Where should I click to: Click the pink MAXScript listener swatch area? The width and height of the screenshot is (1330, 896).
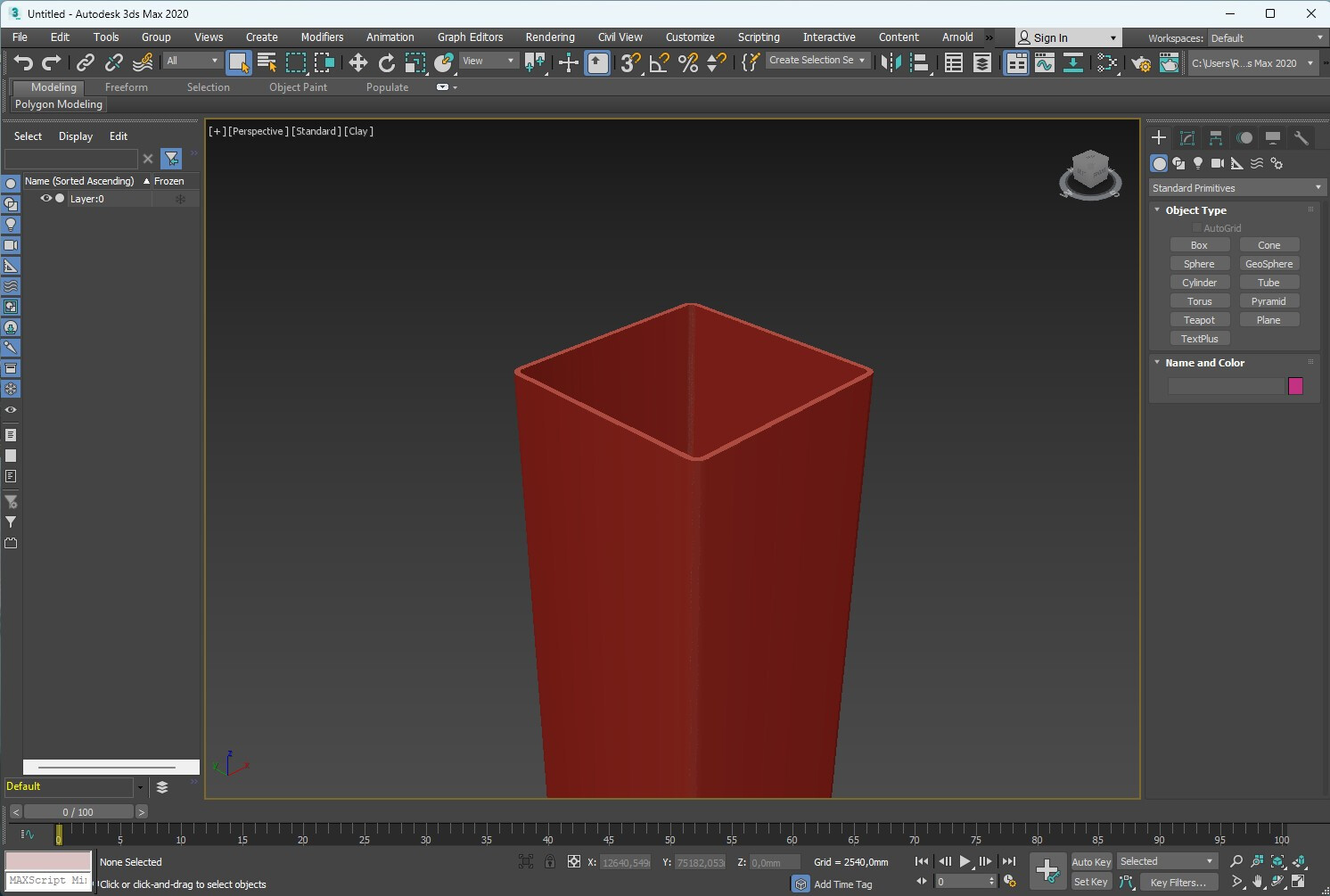tap(48, 861)
